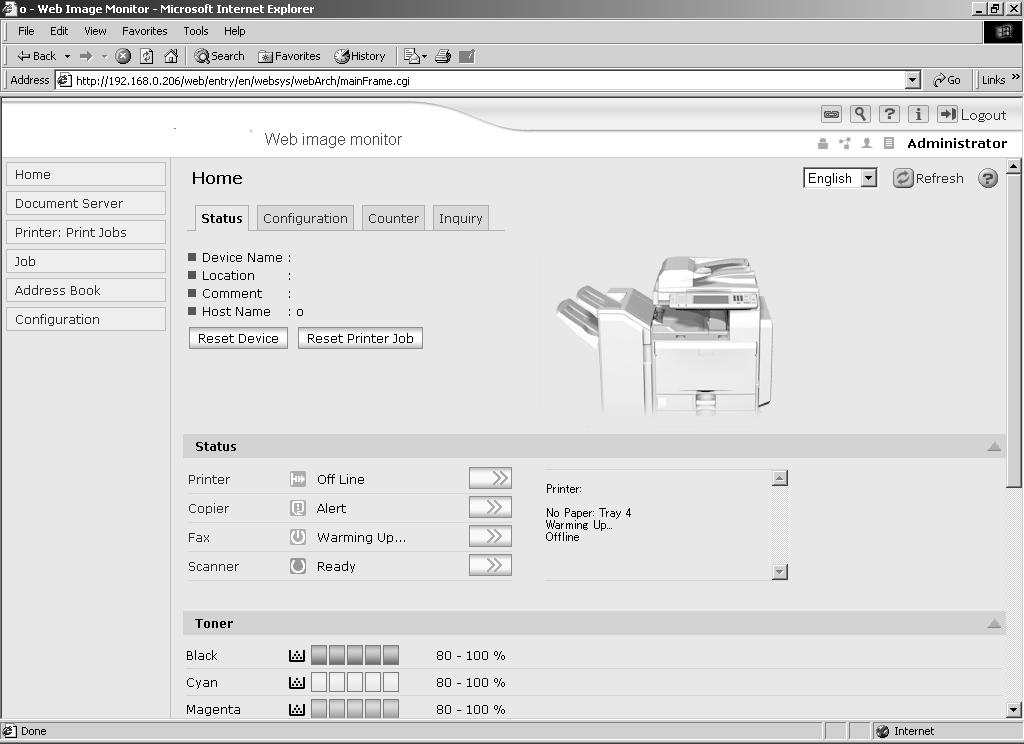Click the Go button beside address bar
Viewport: 1024px width, 744px height.
[x=947, y=80]
